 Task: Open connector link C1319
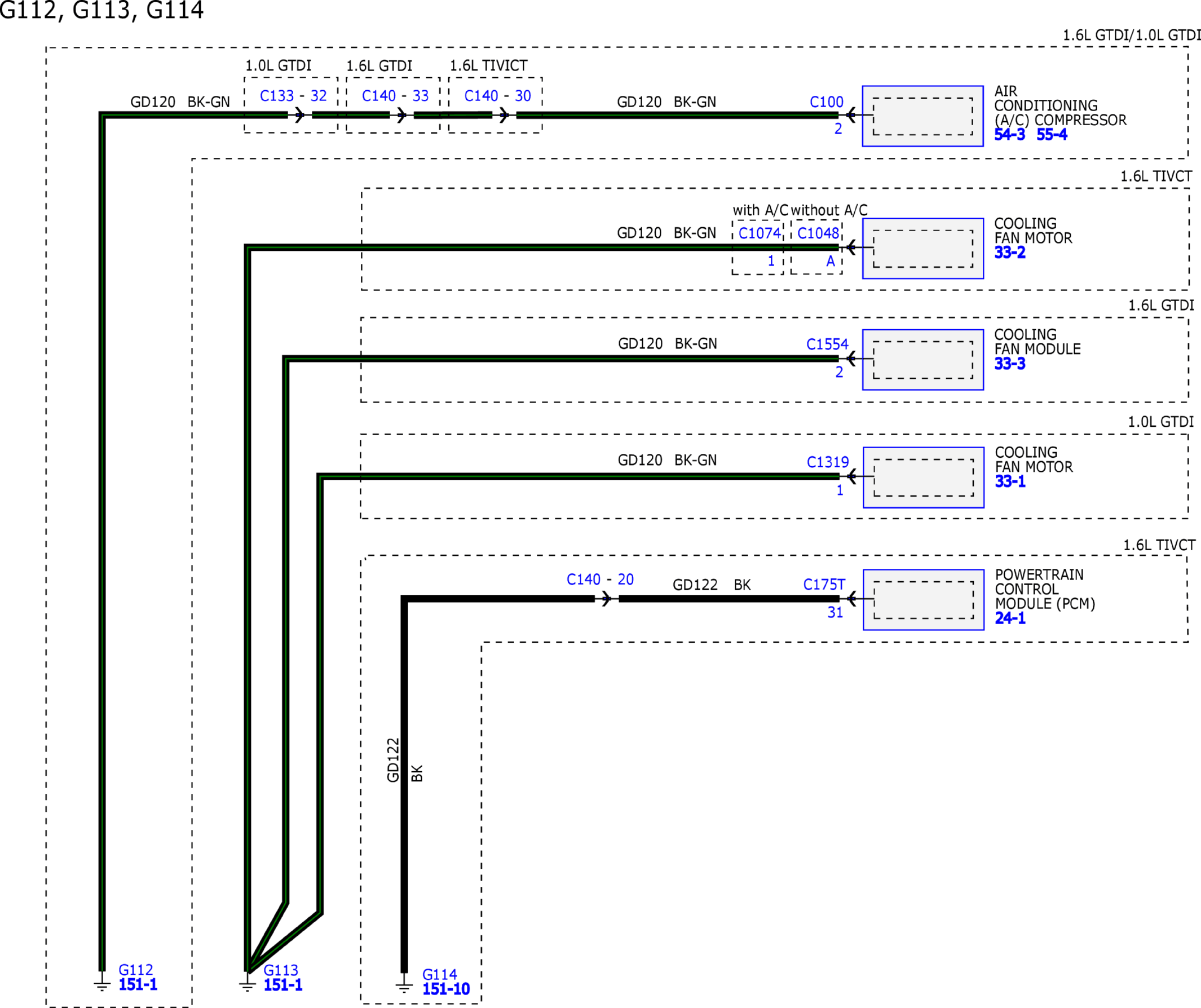tap(828, 462)
